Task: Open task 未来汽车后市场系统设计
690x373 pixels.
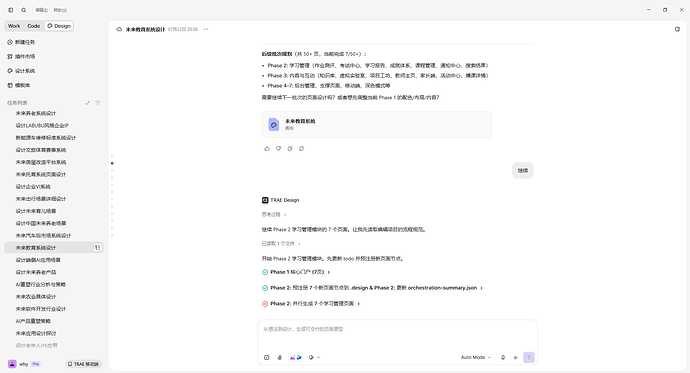Action: [43, 236]
